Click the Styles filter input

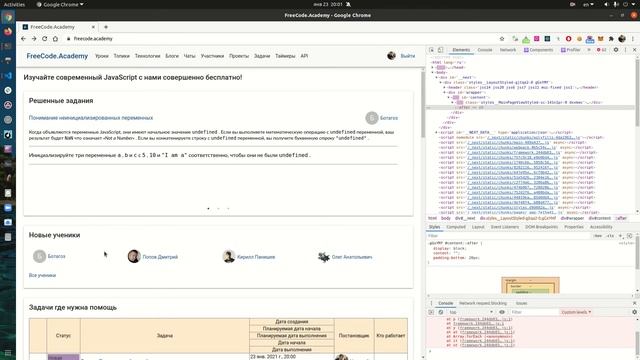click(x=508, y=236)
